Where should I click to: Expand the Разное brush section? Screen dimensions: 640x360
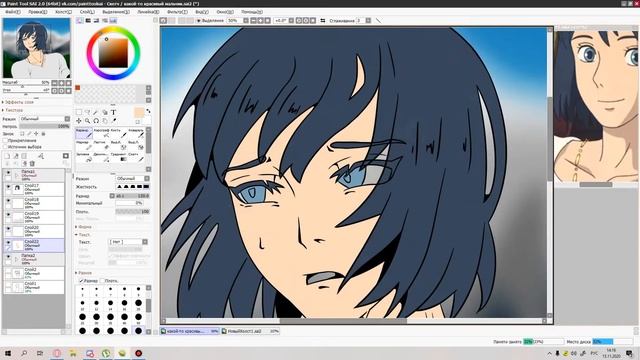coord(84,273)
